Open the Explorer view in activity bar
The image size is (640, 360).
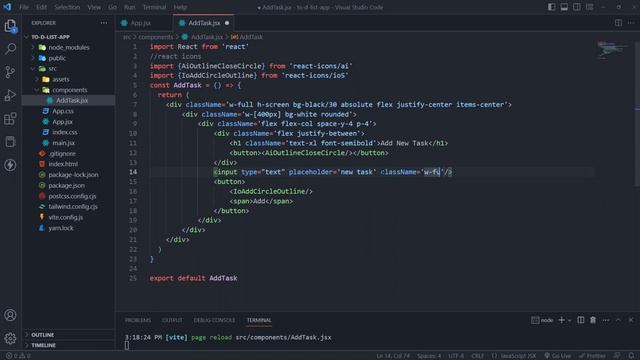click(10, 26)
